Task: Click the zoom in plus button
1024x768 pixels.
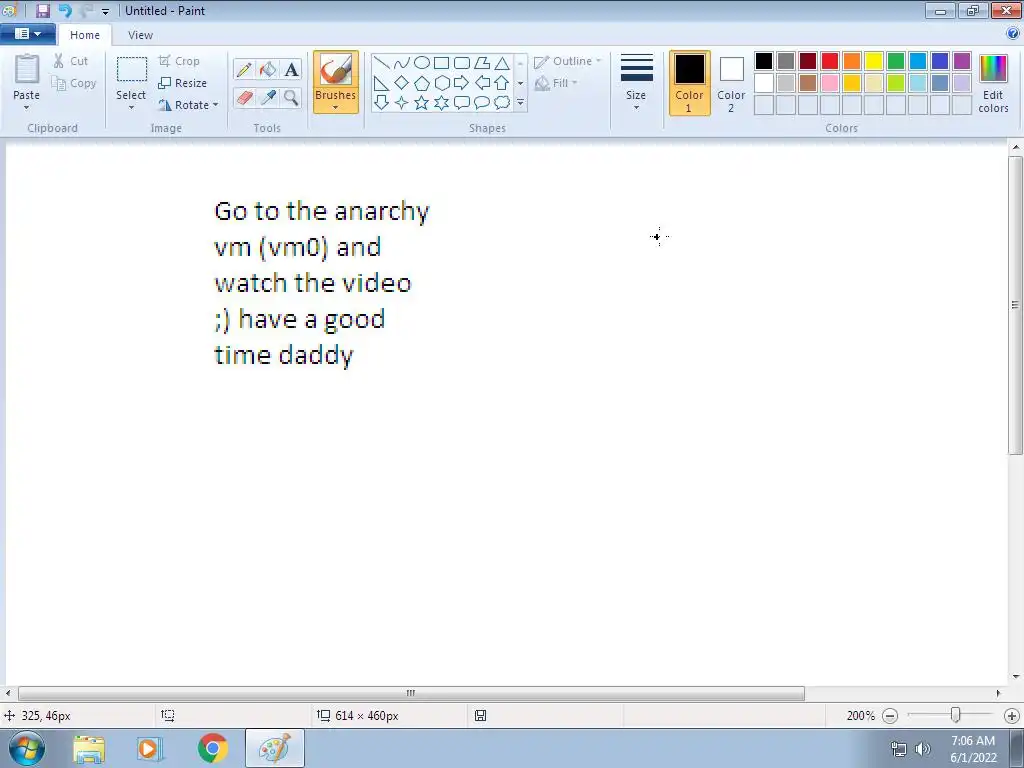Action: pyautogui.click(x=1012, y=716)
